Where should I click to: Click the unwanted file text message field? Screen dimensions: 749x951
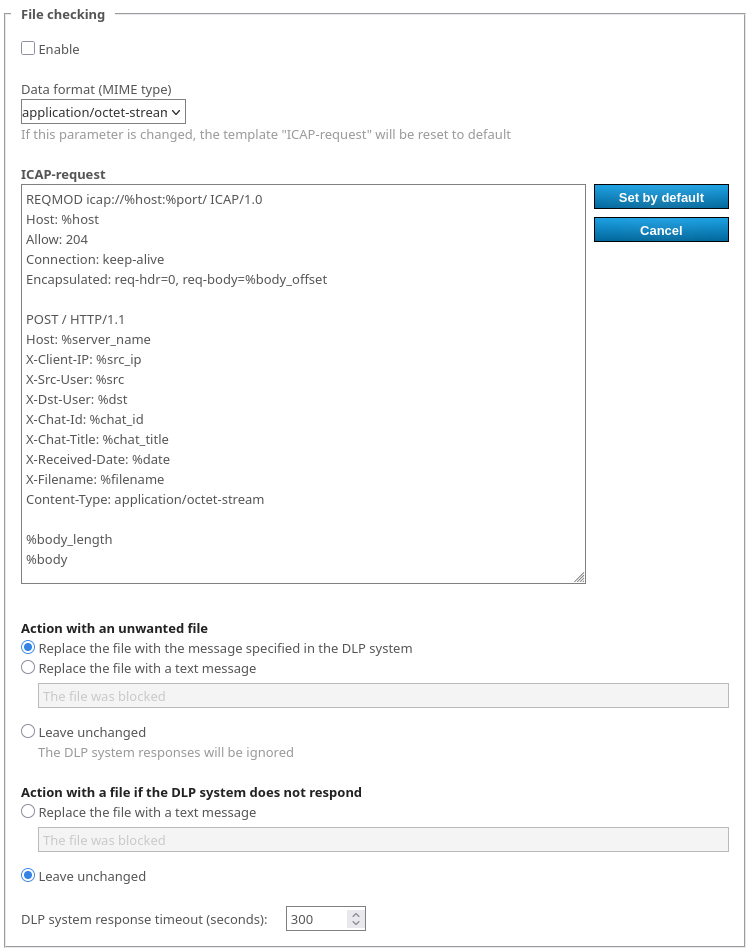[x=383, y=696]
